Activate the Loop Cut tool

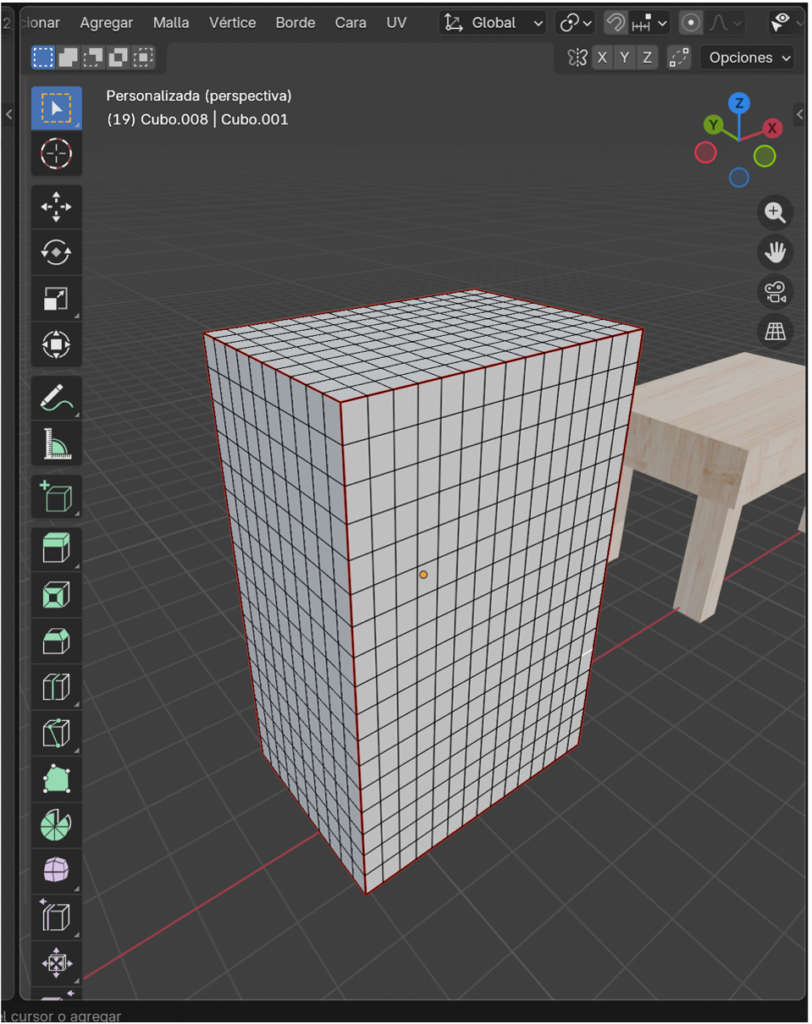(x=56, y=687)
